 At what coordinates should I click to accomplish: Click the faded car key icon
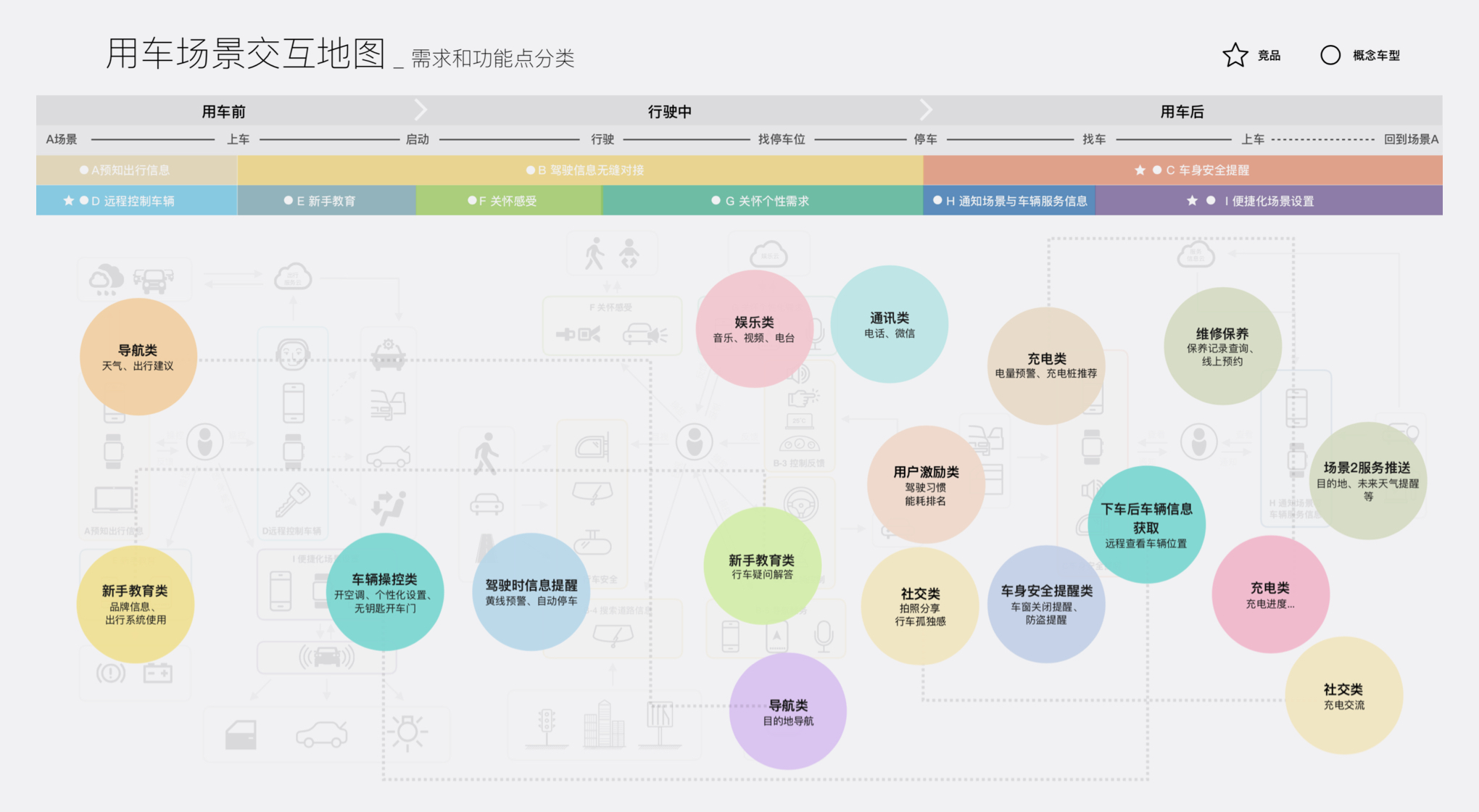(293, 500)
